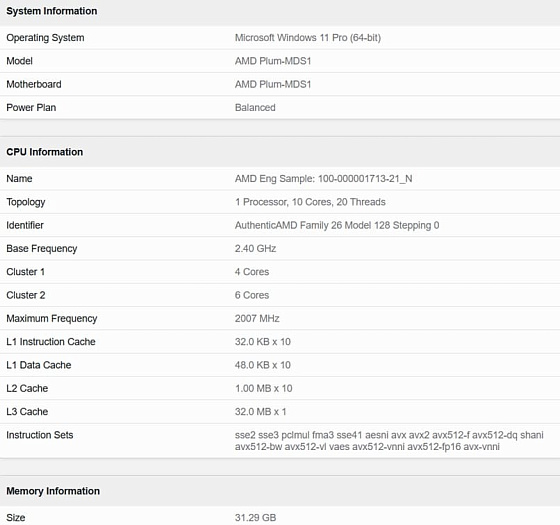Image resolution: width=560 pixels, height=525 pixels.
Task: Click the CPU Information section header
Action: (45, 152)
